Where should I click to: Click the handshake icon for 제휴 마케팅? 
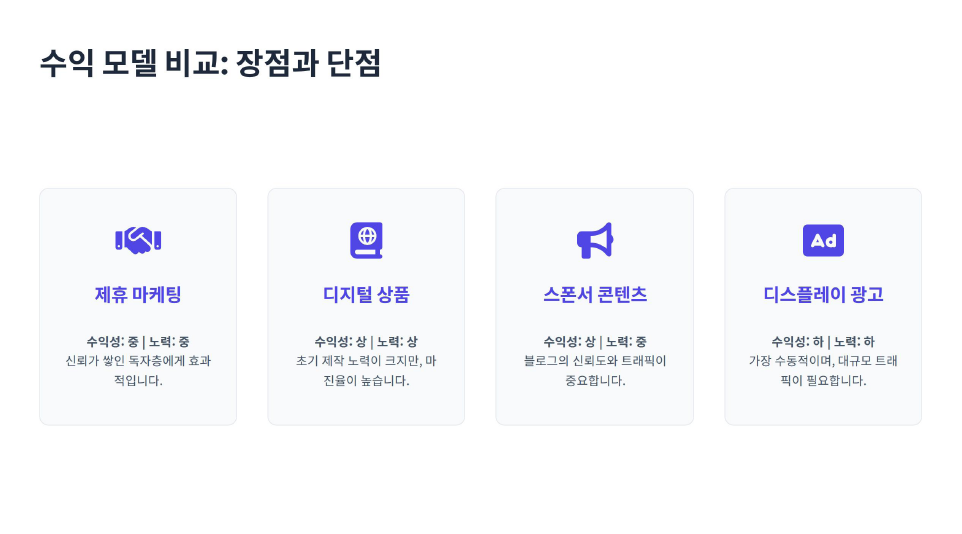tap(138, 240)
